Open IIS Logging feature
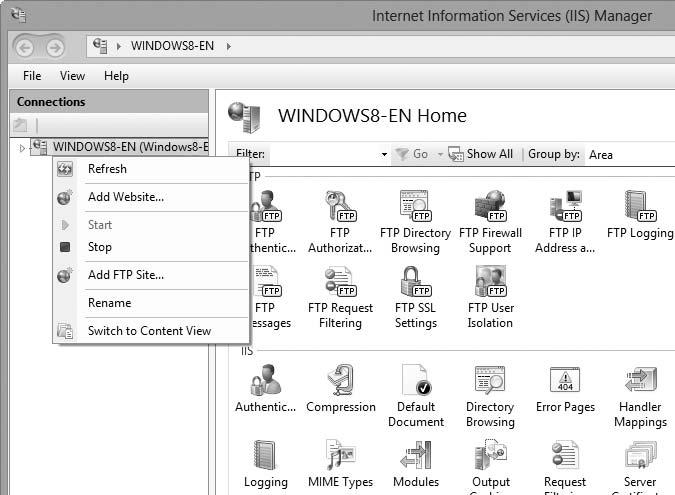The image size is (675, 495). click(x=265, y=464)
